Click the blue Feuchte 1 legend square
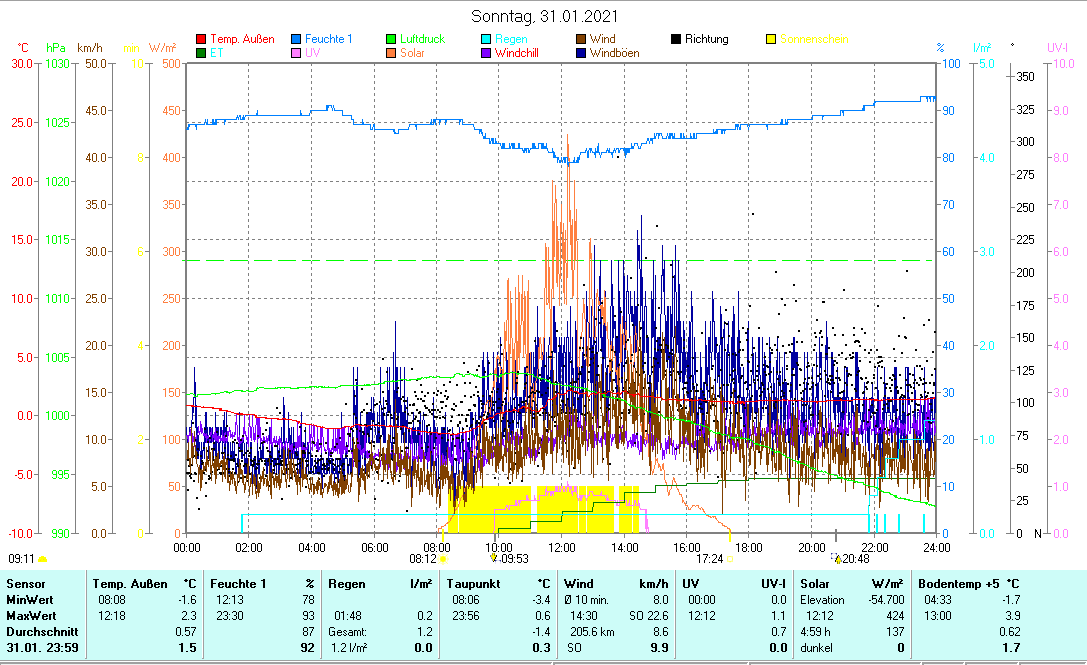Viewport: 1087px width, 665px height. (296, 40)
